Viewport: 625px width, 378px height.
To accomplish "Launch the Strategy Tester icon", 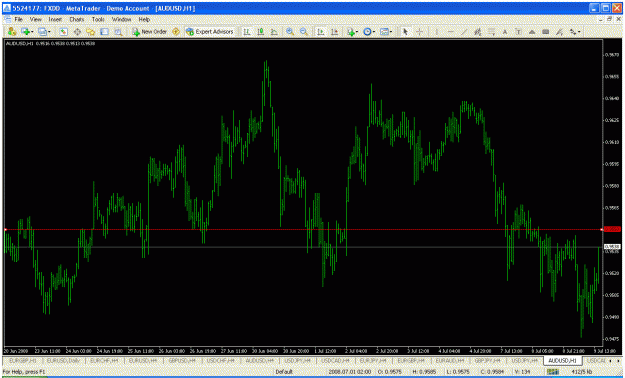I will click(x=118, y=32).
